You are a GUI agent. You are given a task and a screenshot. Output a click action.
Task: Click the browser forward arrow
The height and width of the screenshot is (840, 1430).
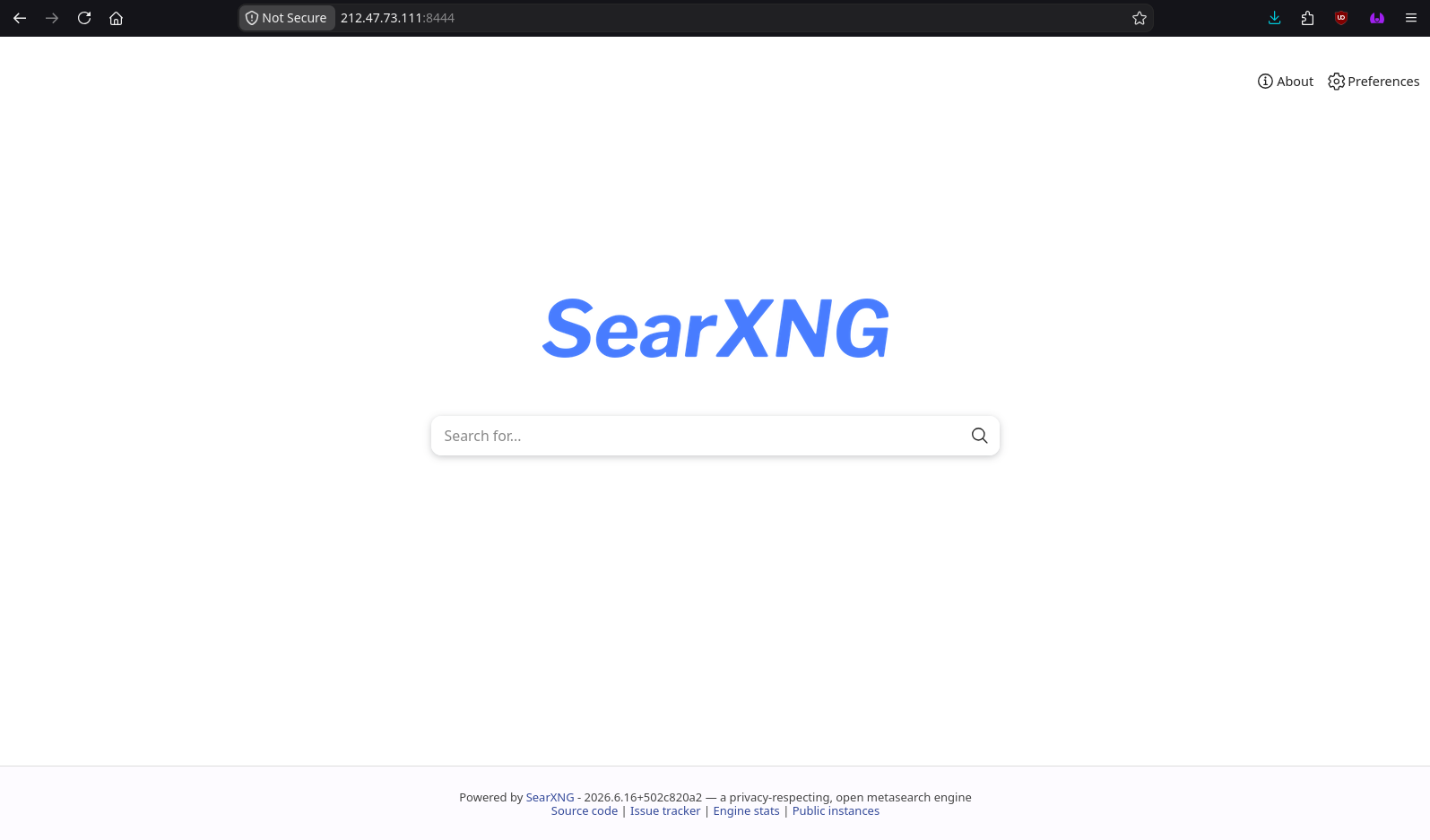pos(52,18)
